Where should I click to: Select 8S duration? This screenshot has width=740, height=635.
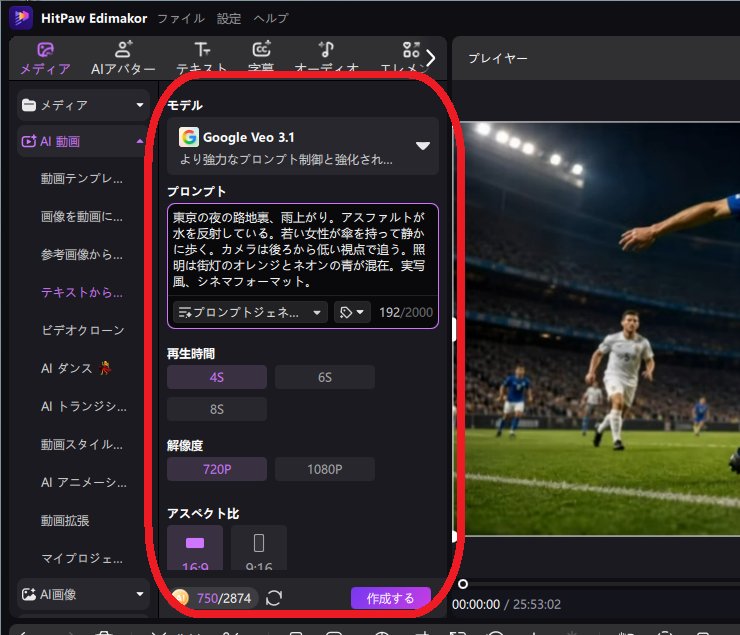(217, 409)
